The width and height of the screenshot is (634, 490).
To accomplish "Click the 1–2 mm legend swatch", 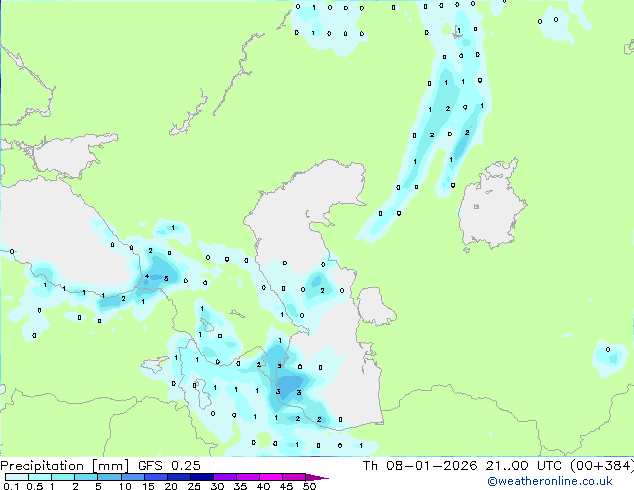I will pos(63,477).
